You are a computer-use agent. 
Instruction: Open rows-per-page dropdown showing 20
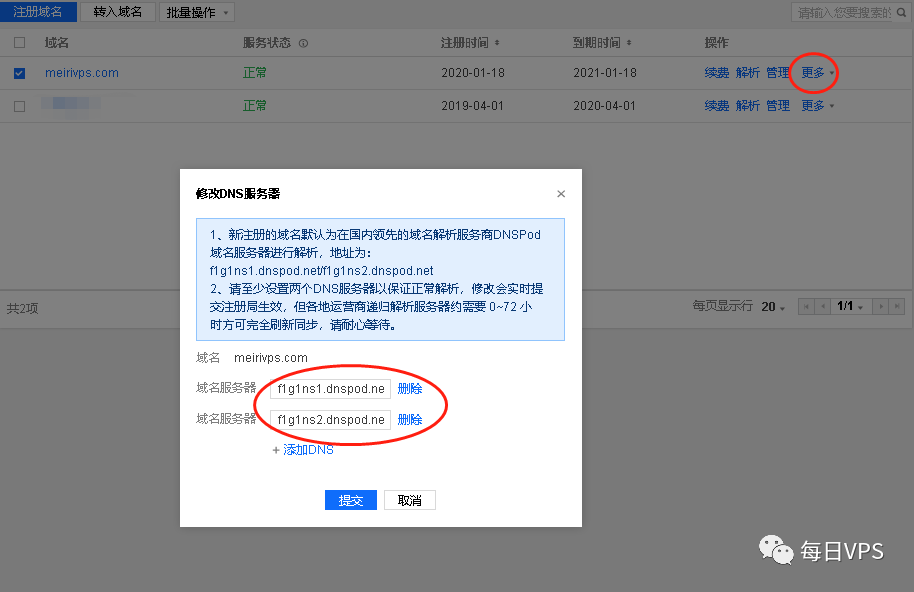pyautogui.click(x=773, y=306)
